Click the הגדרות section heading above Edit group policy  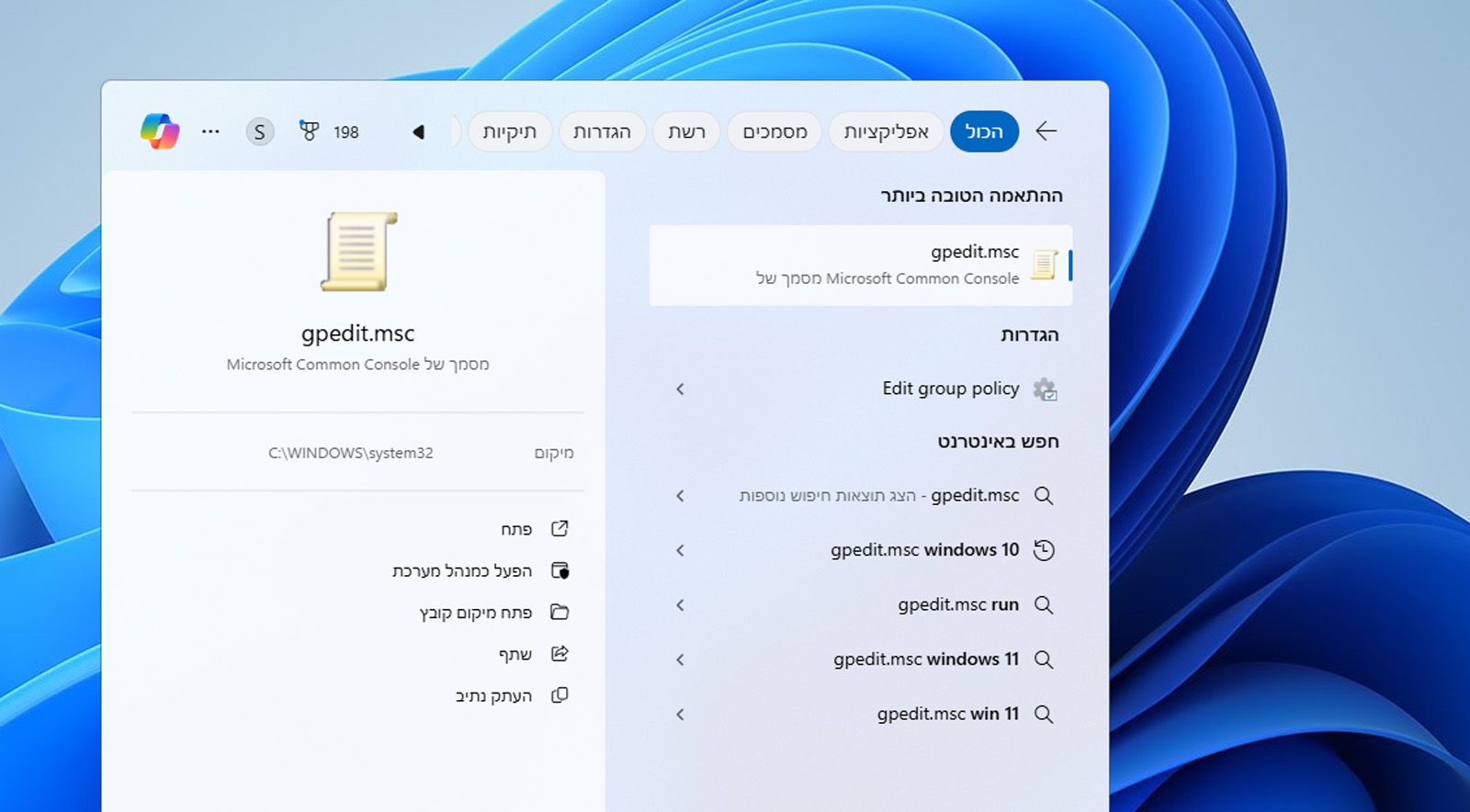(x=1030, y=335)
